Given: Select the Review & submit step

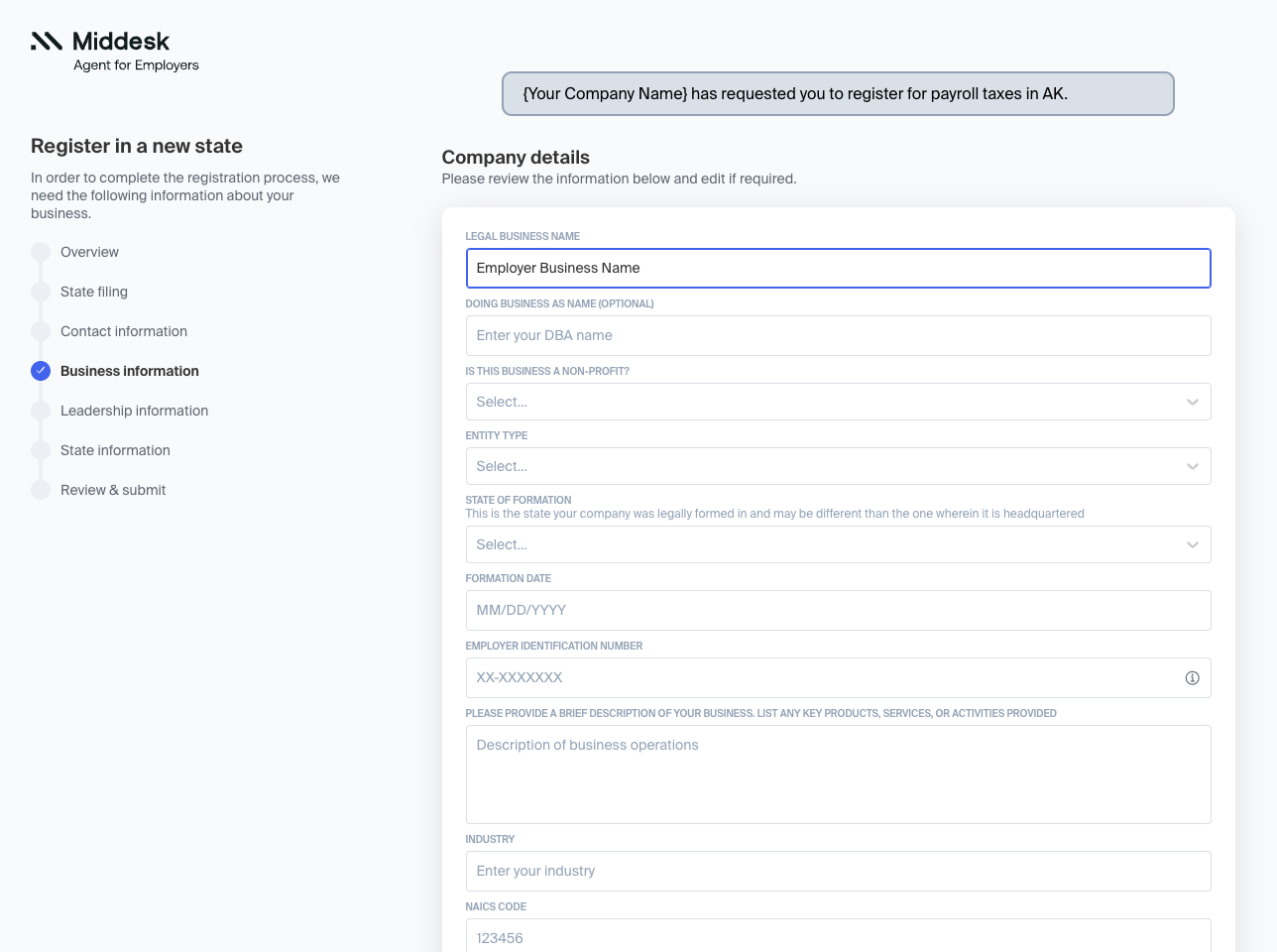Looking at the screenshot, I should pos(113,490).
